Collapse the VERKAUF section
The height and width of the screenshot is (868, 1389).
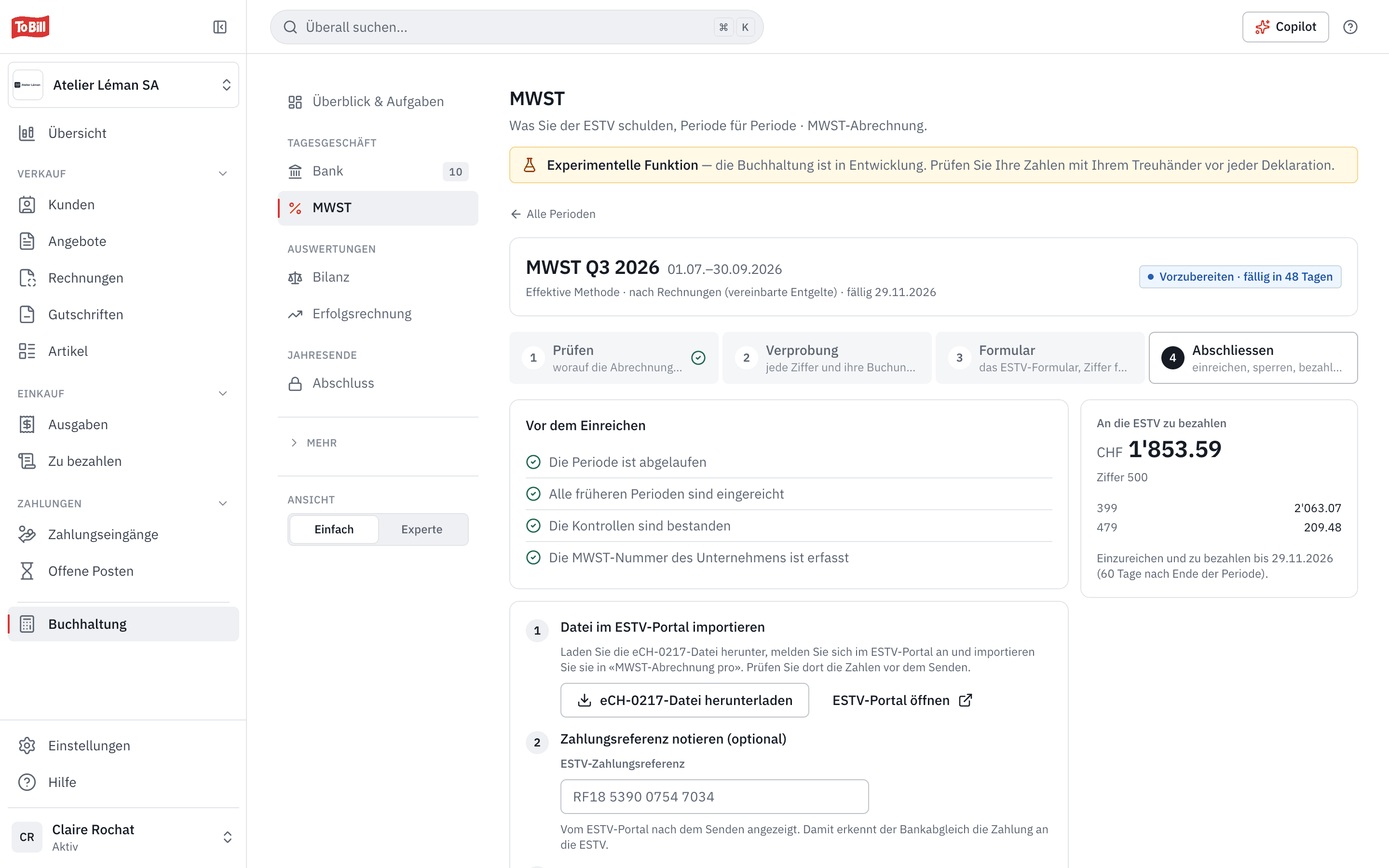point(223,174)
